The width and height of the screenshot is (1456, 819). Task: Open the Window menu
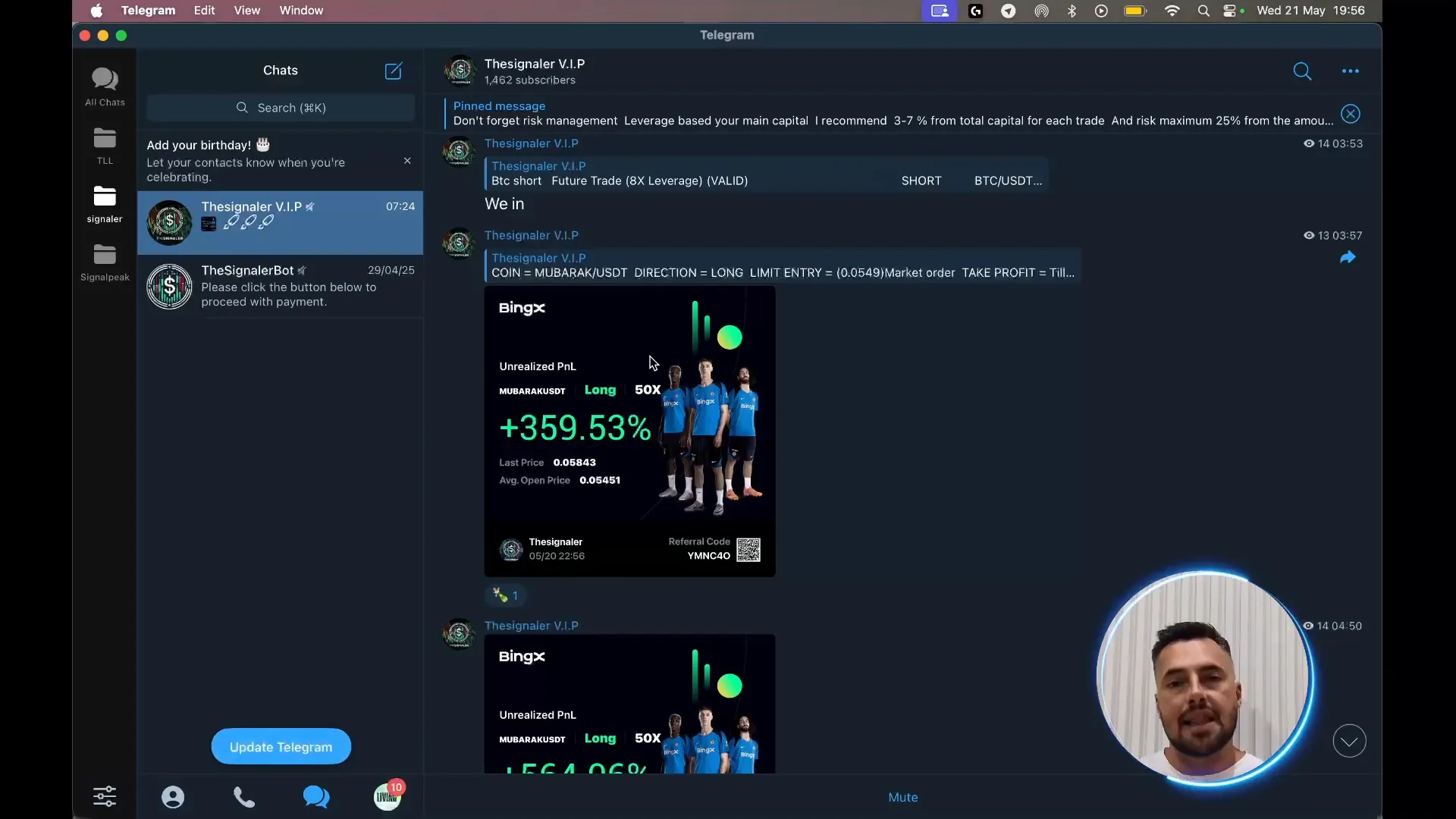(x=301, y=11)
